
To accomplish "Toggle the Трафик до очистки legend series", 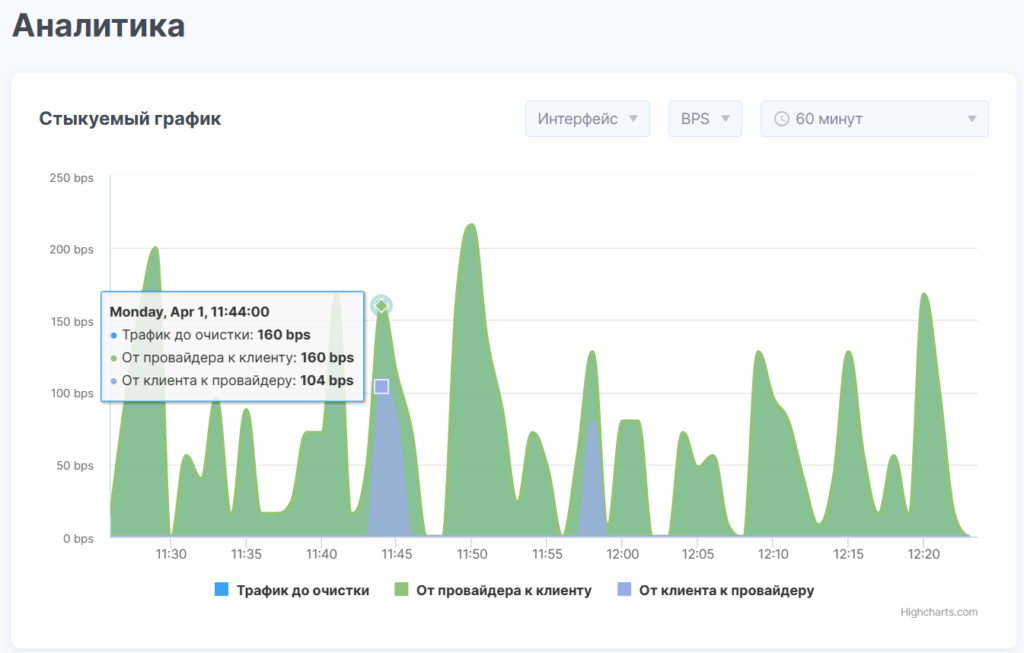I will point(292,590).
